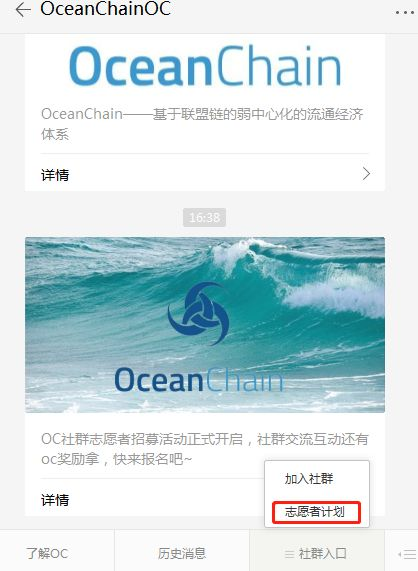The image size is (418, 571).
Task: Click the OceanChainOC account title
Action: coord(106,9)
